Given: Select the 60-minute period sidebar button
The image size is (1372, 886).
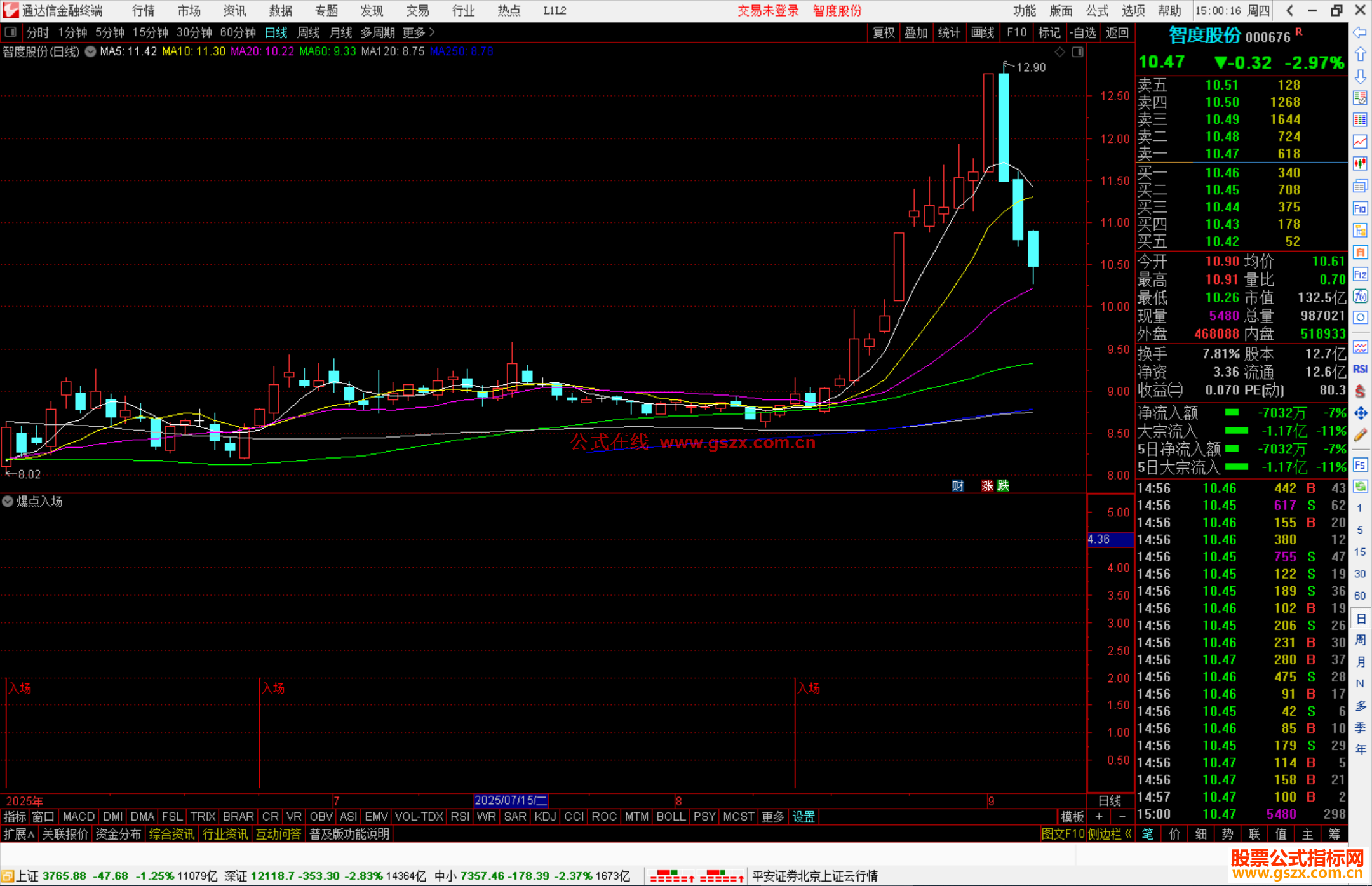Looking at the screenshot, I should click(x=1360, y=596).
